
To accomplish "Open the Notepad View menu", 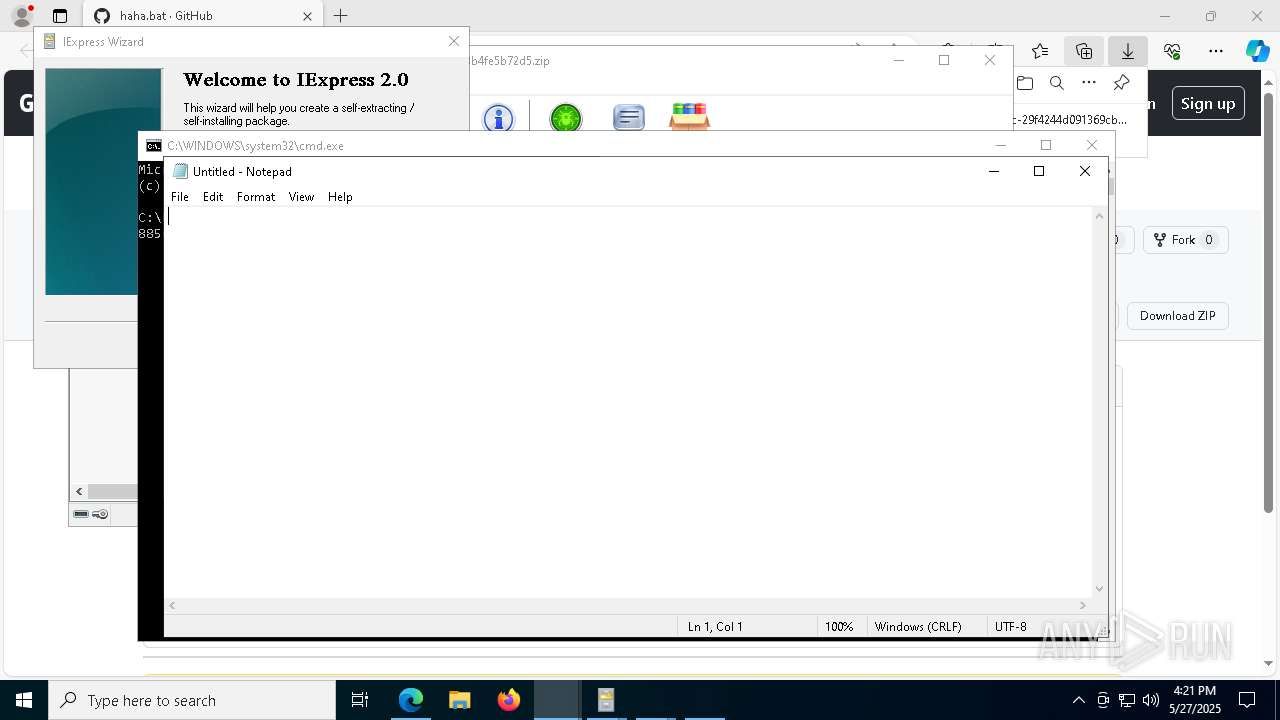I will pos(301,197).
